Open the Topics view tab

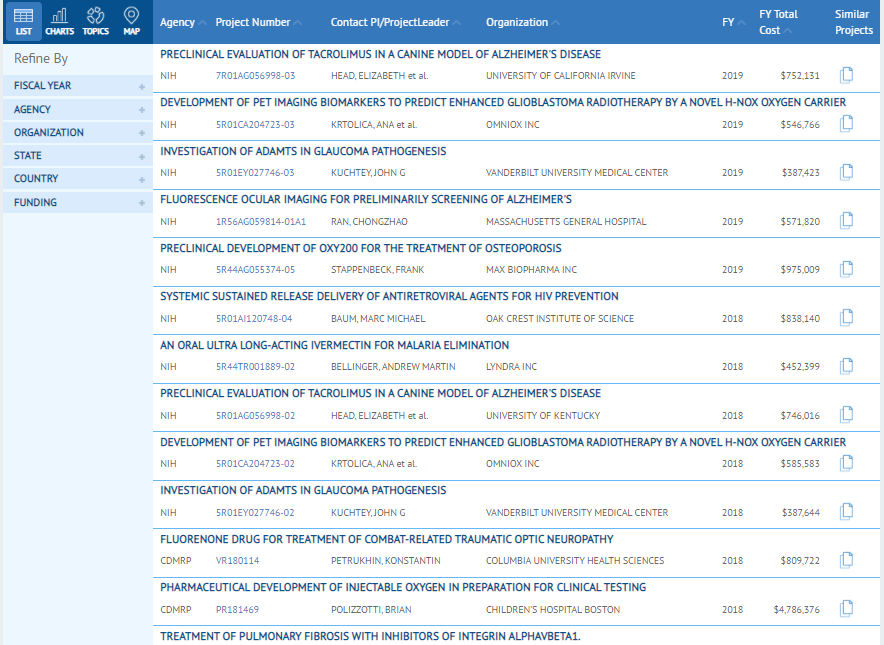click(x=95, y=22)
